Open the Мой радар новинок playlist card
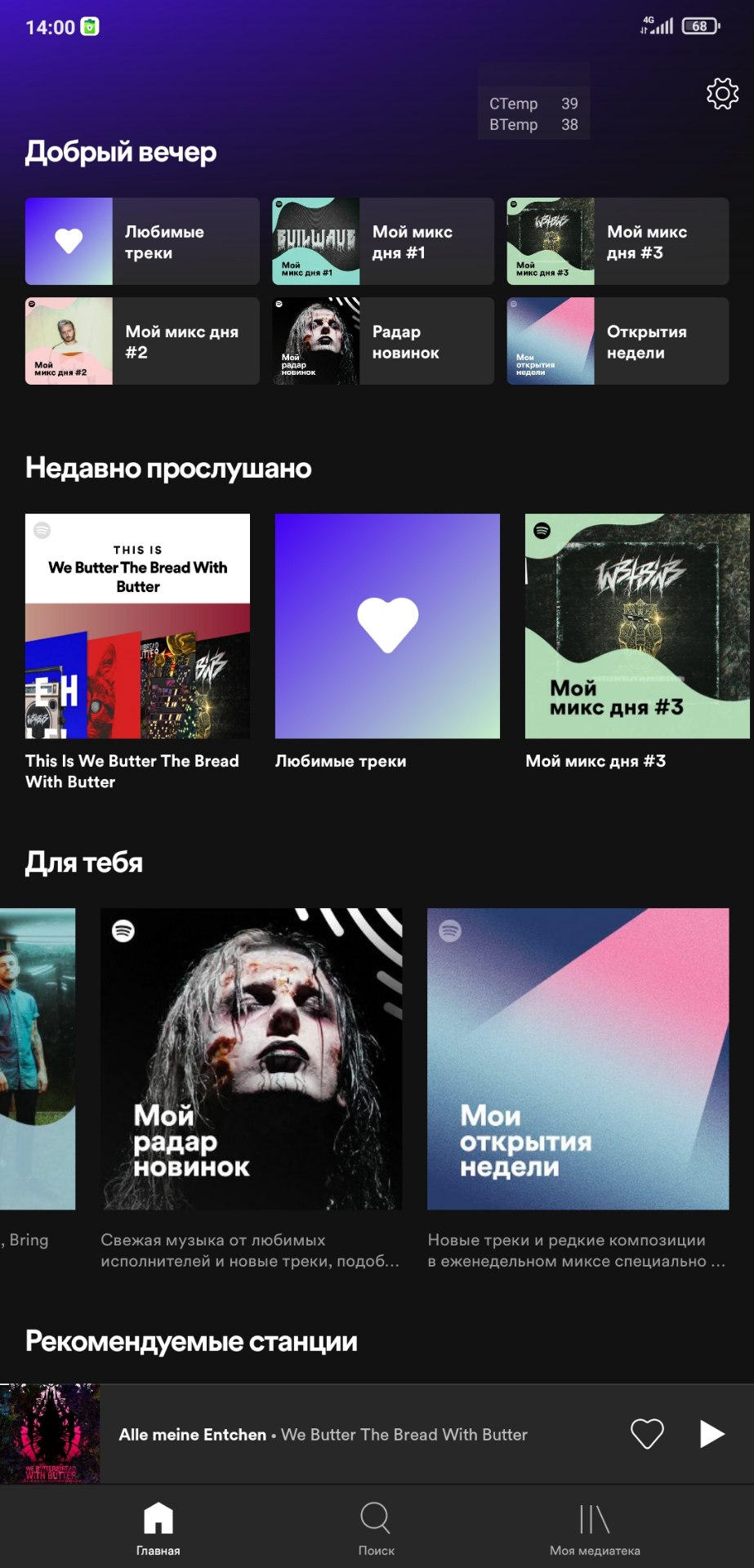This screenshot has height=1568, width=754. 252,1059
